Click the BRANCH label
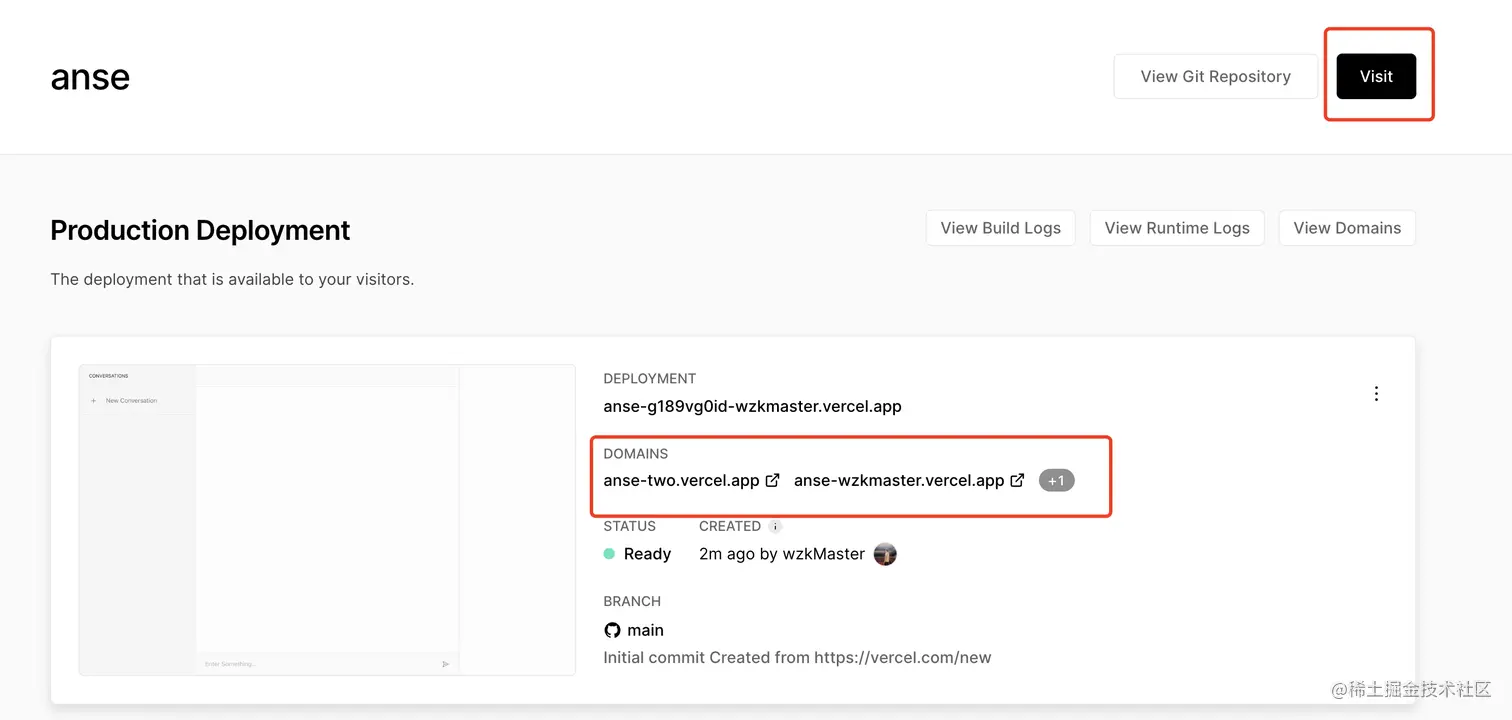Viewport: 1512px width, 720px height. [x=632, y=601]
